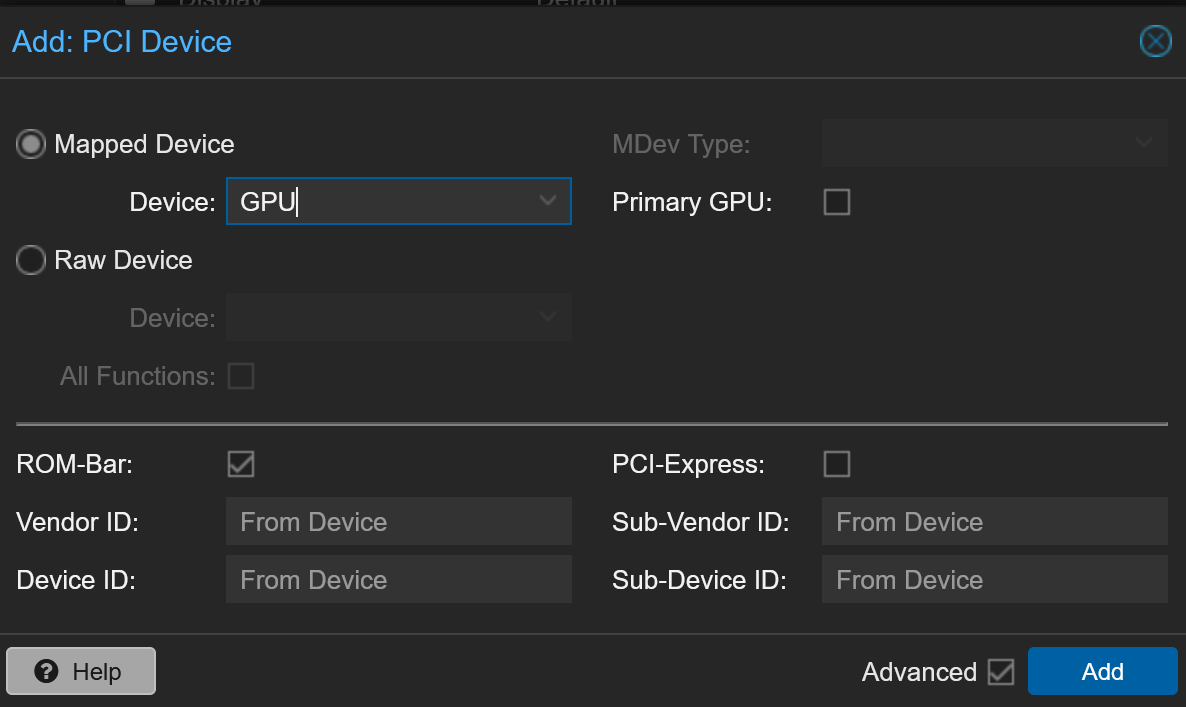The height and width of the screenshot is (707, 1186).
Task: Click the question mark help icon
Action: (46, 671)
